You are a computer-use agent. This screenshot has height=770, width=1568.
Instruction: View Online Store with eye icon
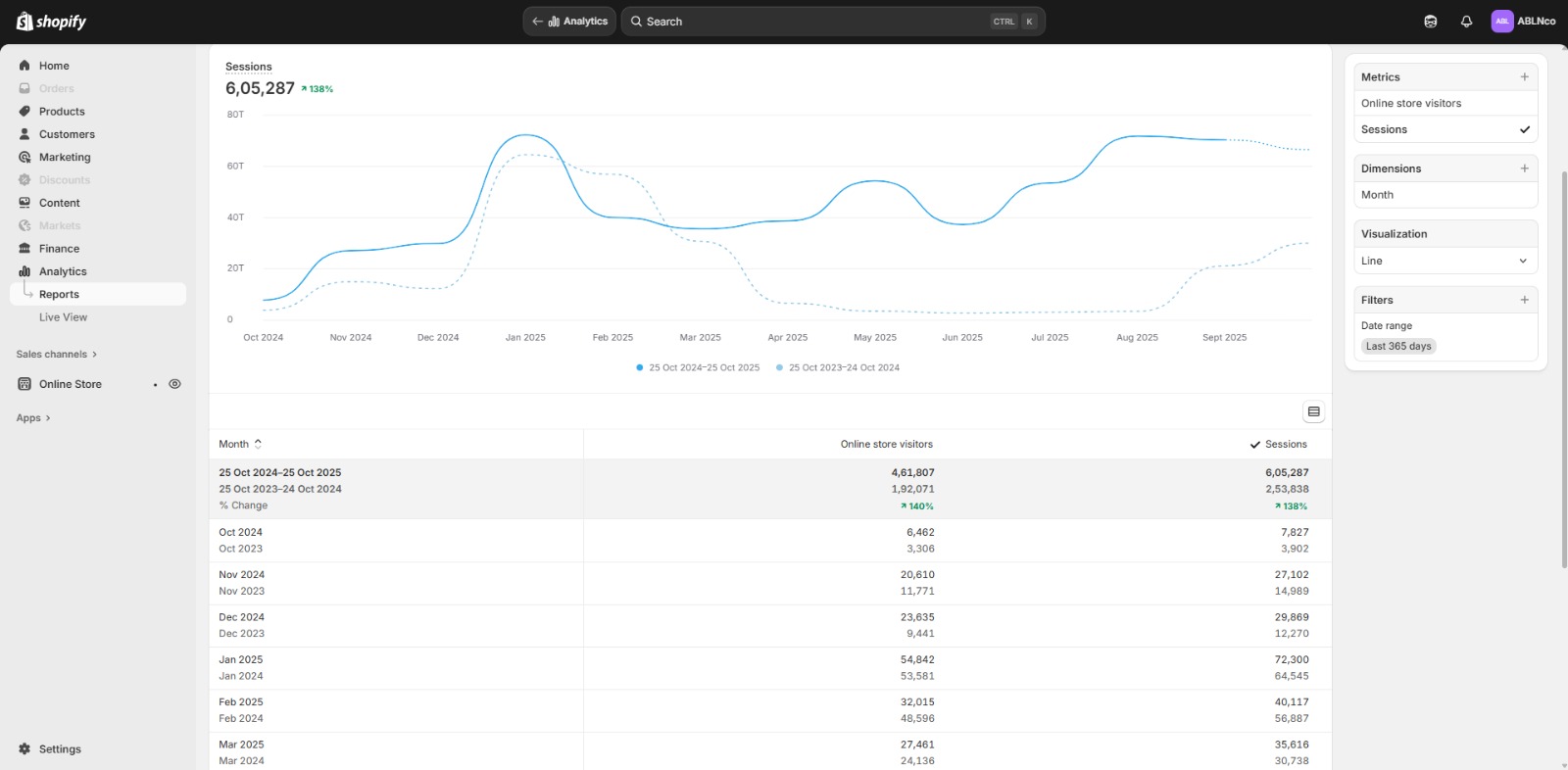(174, 384)
